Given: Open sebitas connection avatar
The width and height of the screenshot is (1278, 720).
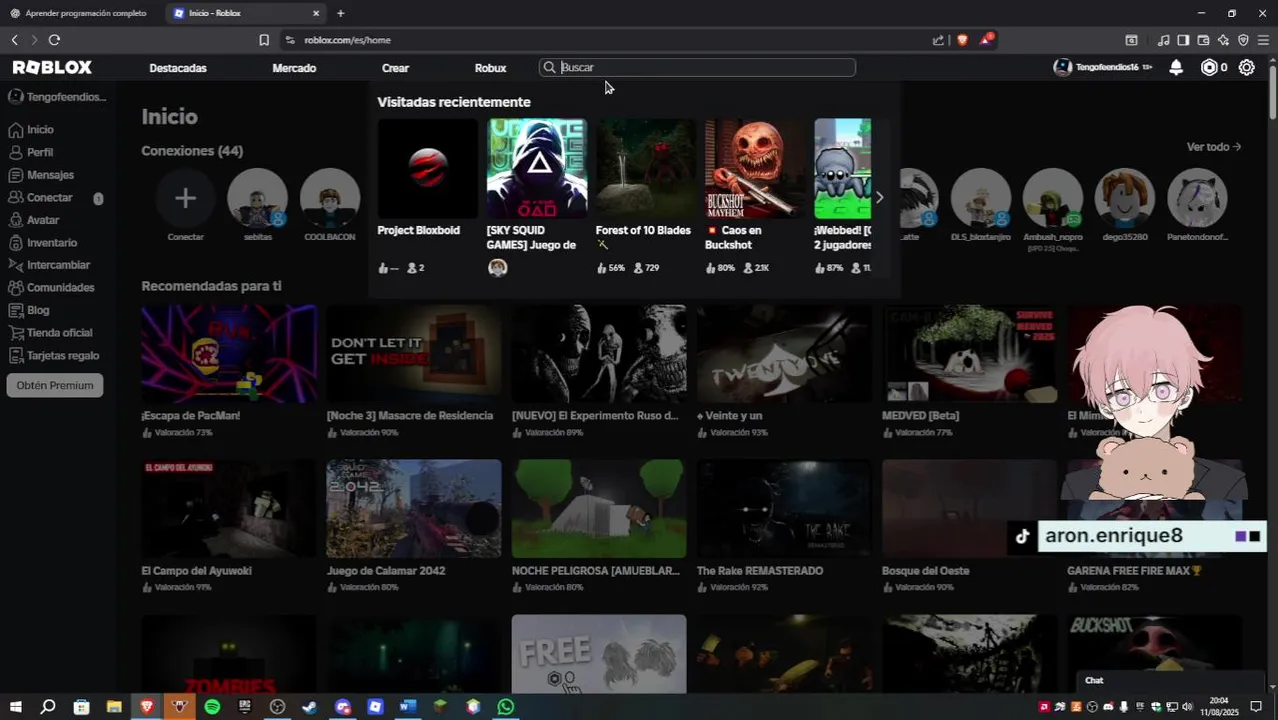Looking at the screenshot, I should (x=257, y=198).
